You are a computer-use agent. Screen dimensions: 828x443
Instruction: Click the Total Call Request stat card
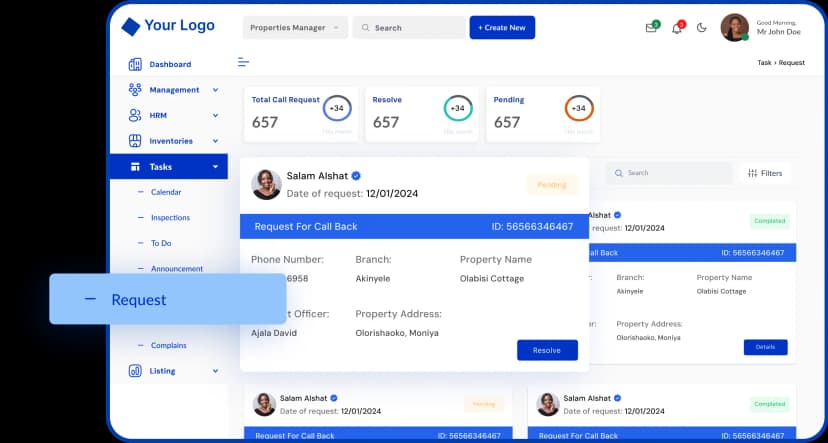[x=301, y=114]
